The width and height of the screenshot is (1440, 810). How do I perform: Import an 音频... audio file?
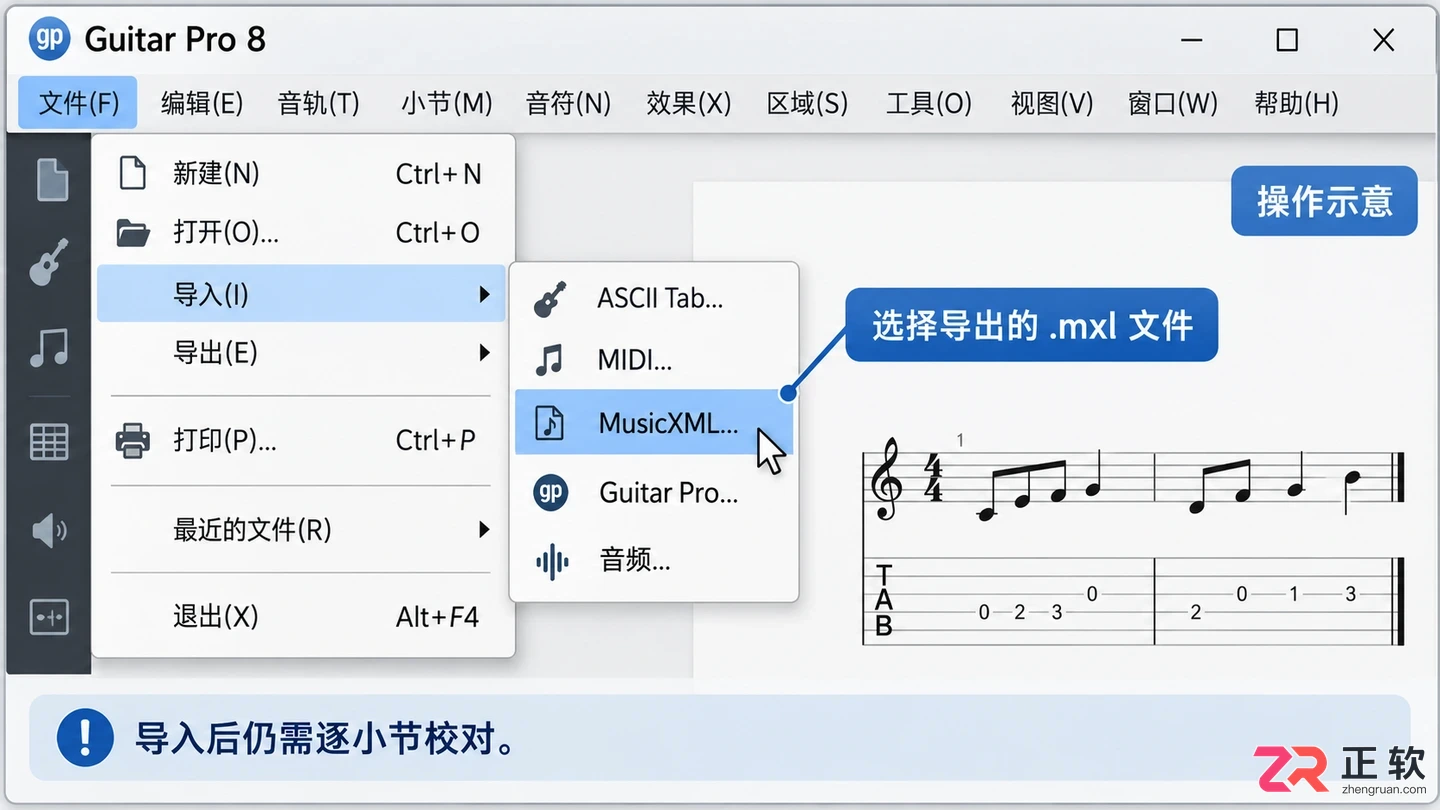click(x=654, y=560)
